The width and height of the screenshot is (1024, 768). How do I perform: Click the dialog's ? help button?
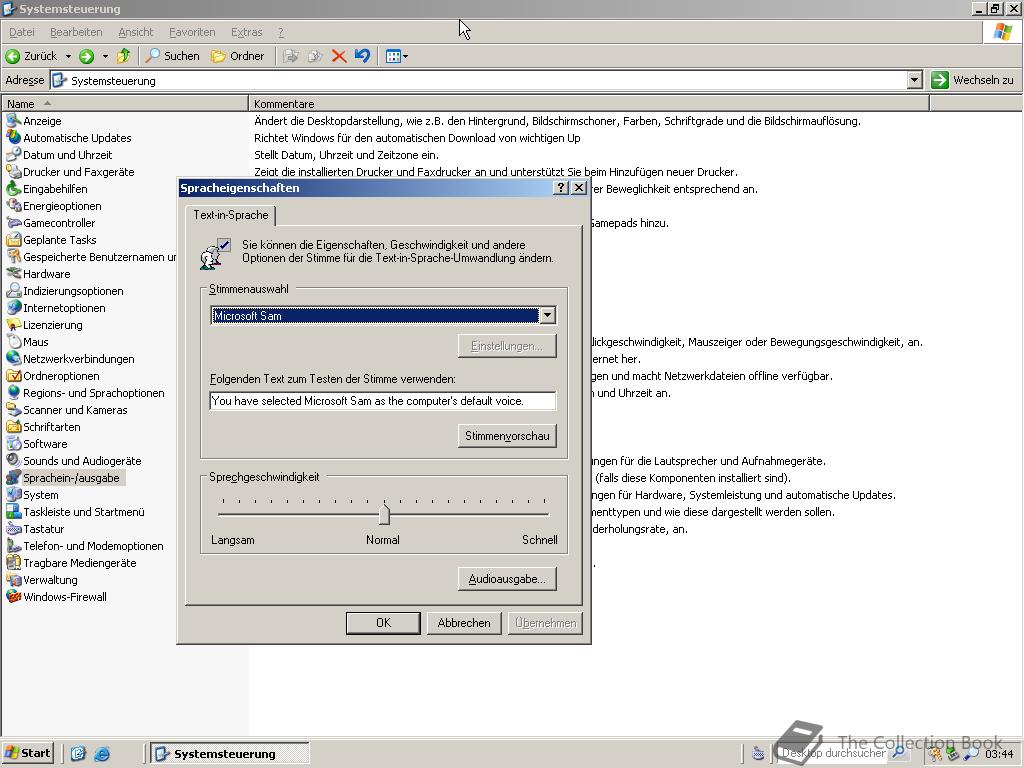(560, 188)
